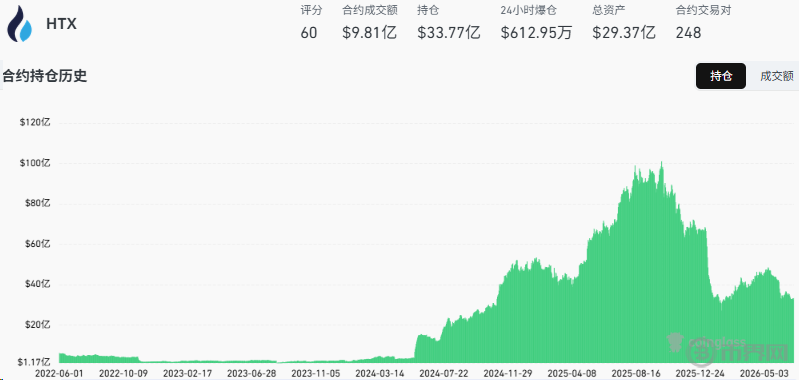Click the $40亿 y-axis label

pos(37,284)
